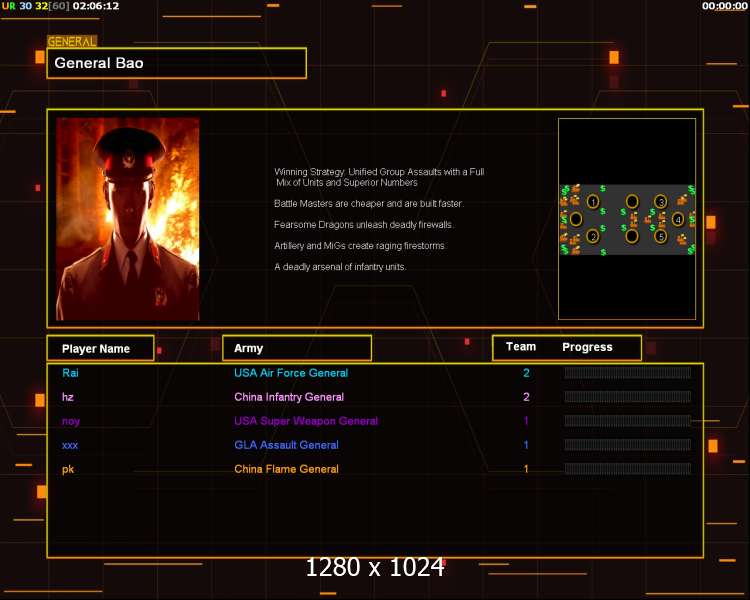
Task: Click the dollar supply icon below-right of start position 2
Action: 603,252
